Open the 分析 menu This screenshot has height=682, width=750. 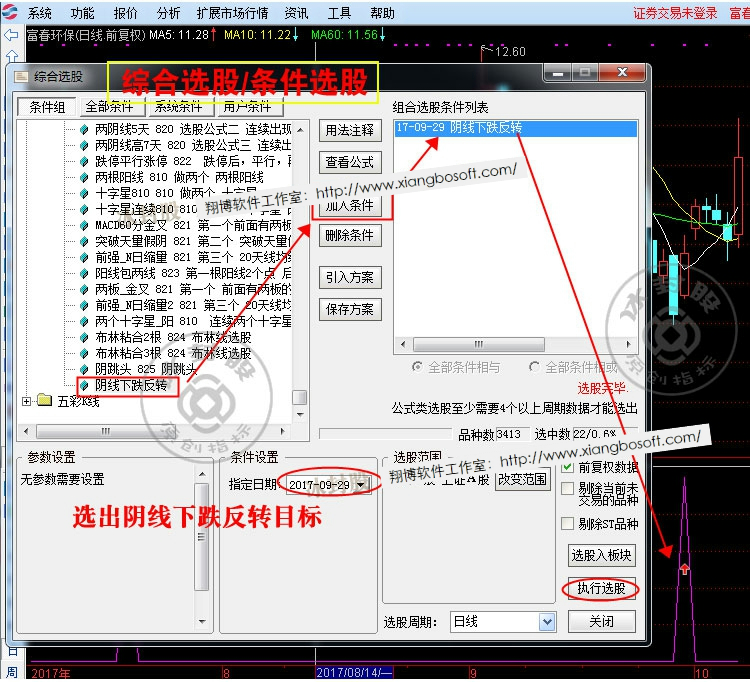(x=168, y=13)
